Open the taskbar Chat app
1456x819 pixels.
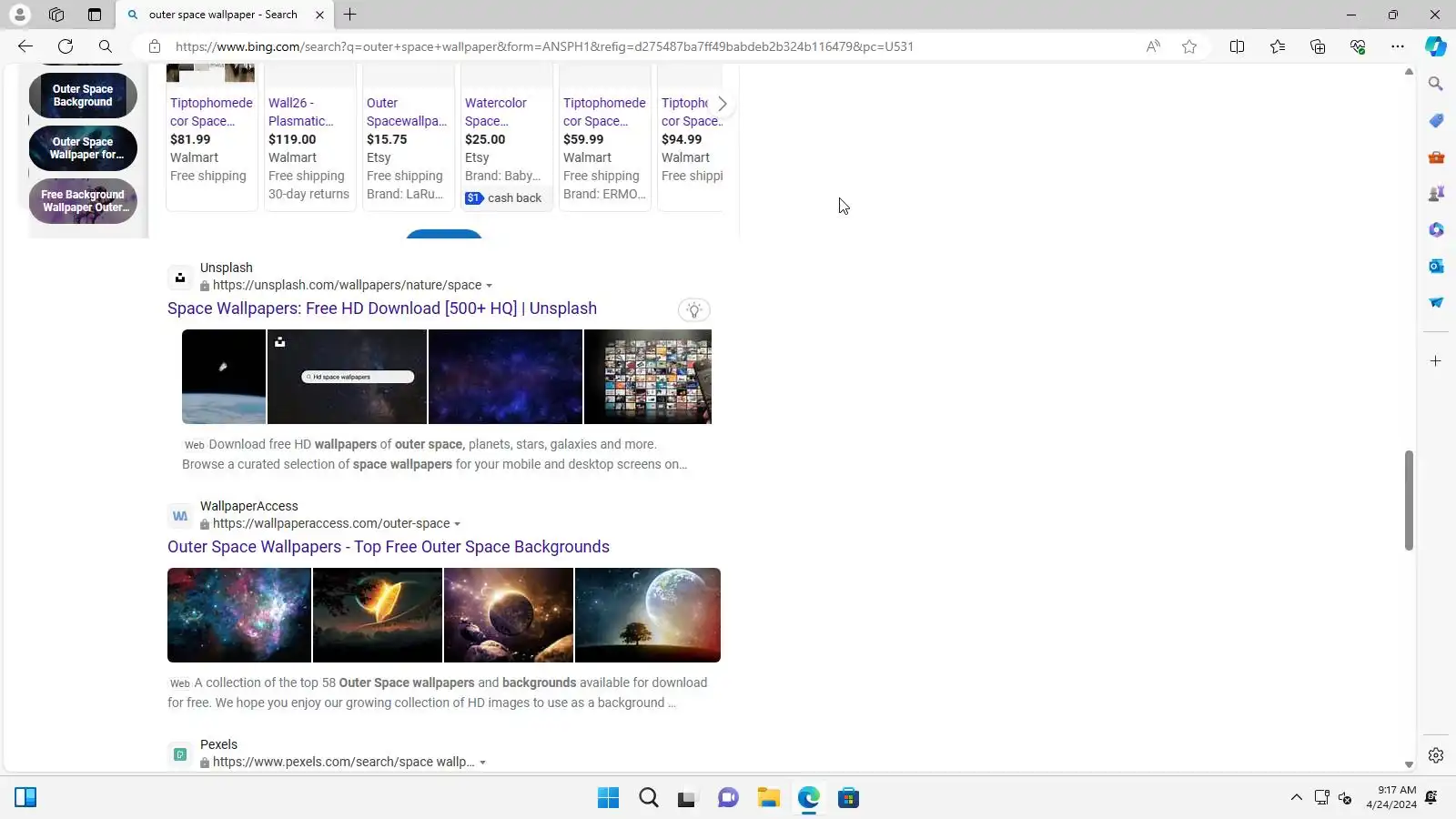click(x=728, y=798)
